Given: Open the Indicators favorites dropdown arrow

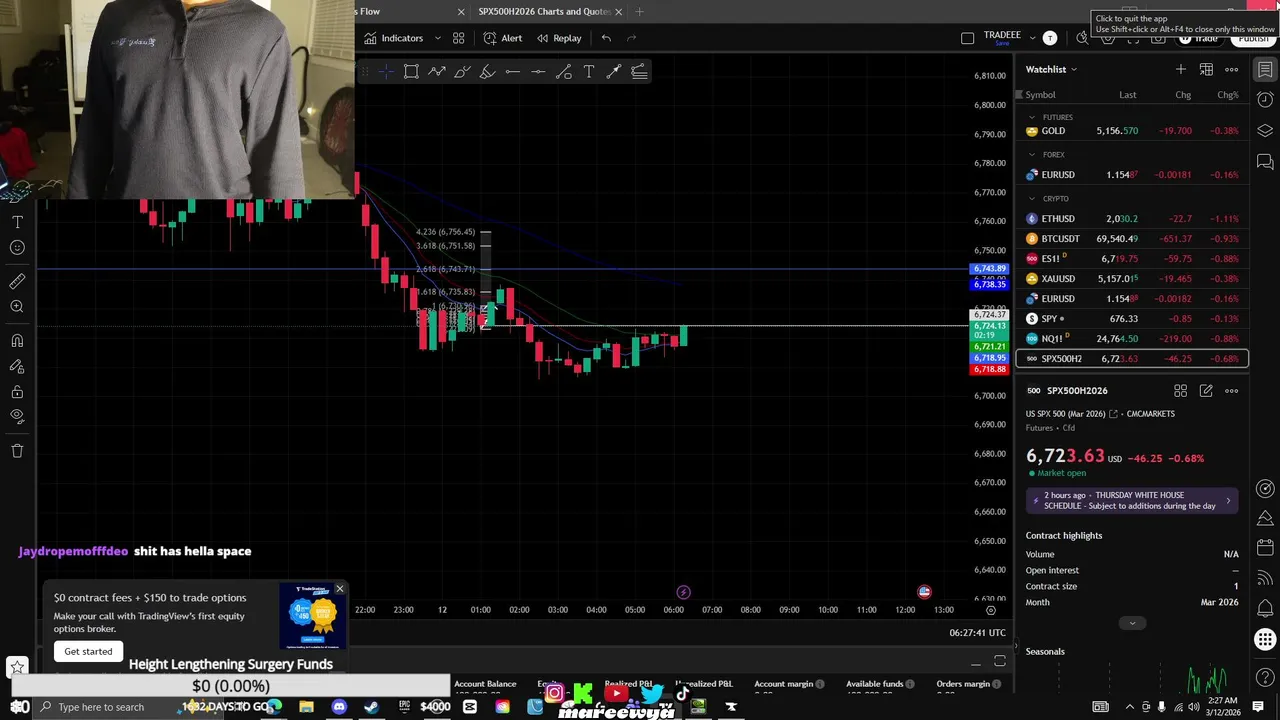Looking at the screenshot, I should tap(437, 38).
